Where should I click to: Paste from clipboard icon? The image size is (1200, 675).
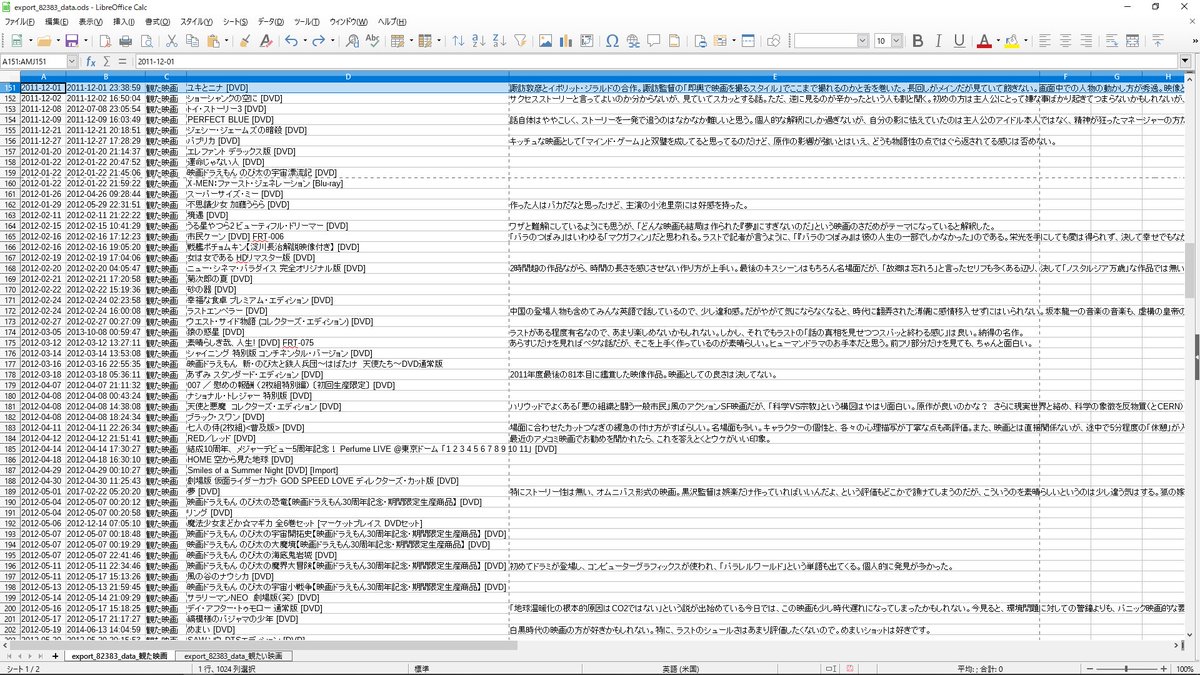(213, 41)
